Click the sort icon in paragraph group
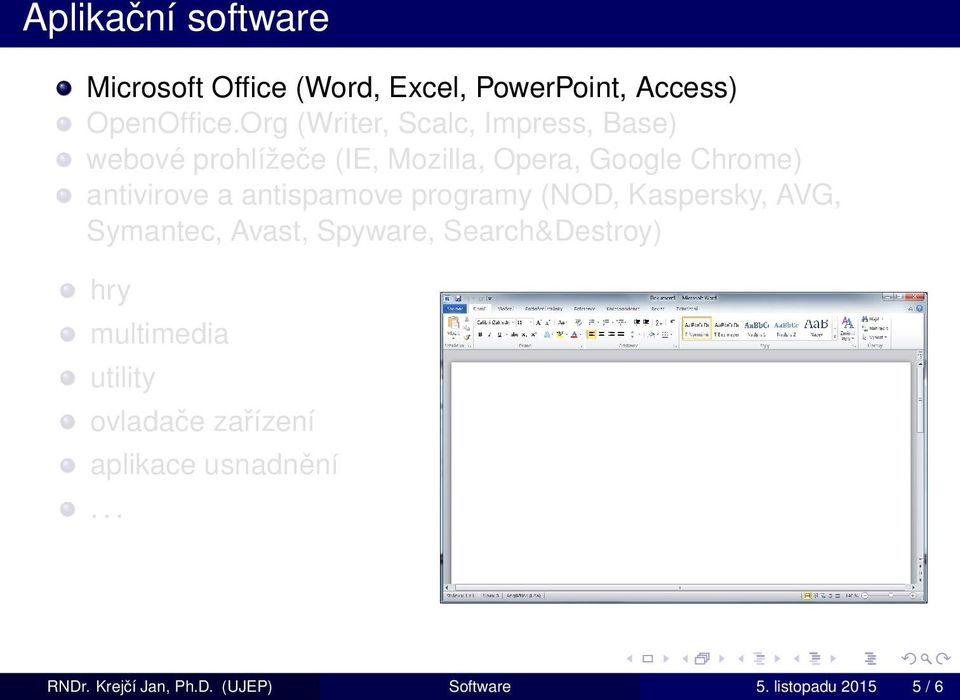 pyautogui.click(x=659, y=323)
